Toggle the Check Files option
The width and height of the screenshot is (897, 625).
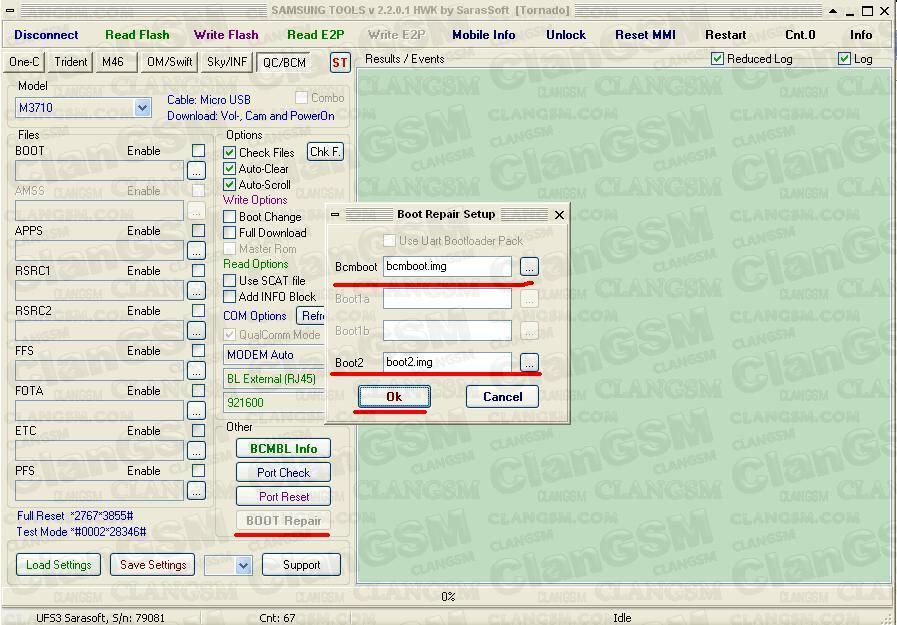tap(229, 153)
